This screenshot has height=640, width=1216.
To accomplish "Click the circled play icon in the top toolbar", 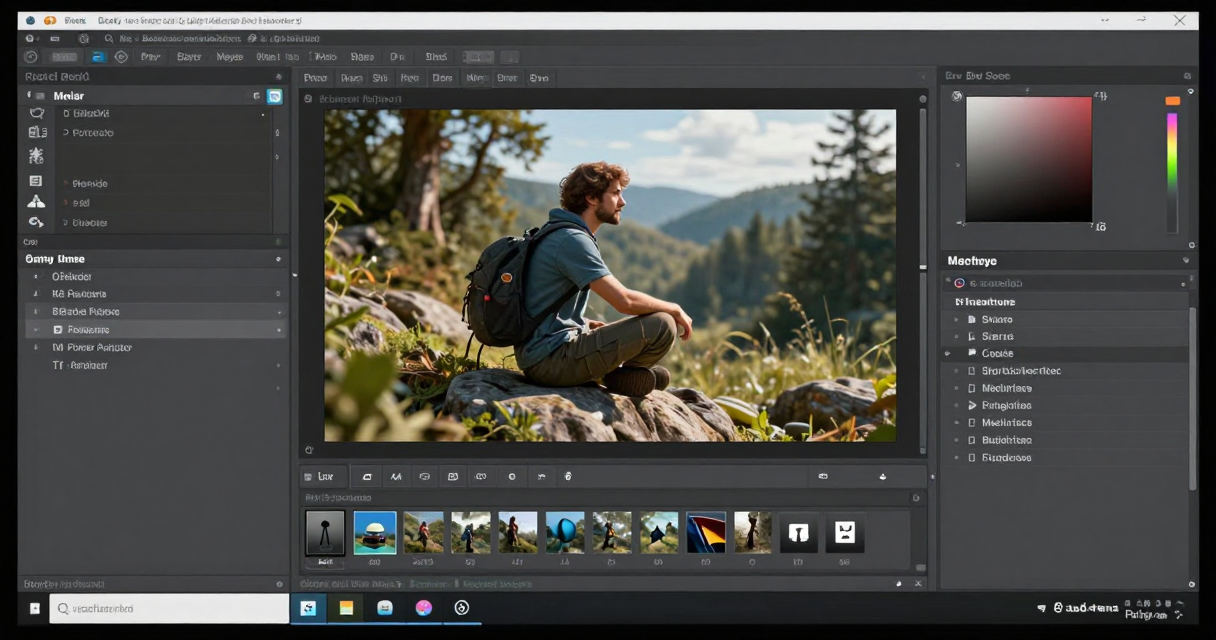I will [121, 57].
